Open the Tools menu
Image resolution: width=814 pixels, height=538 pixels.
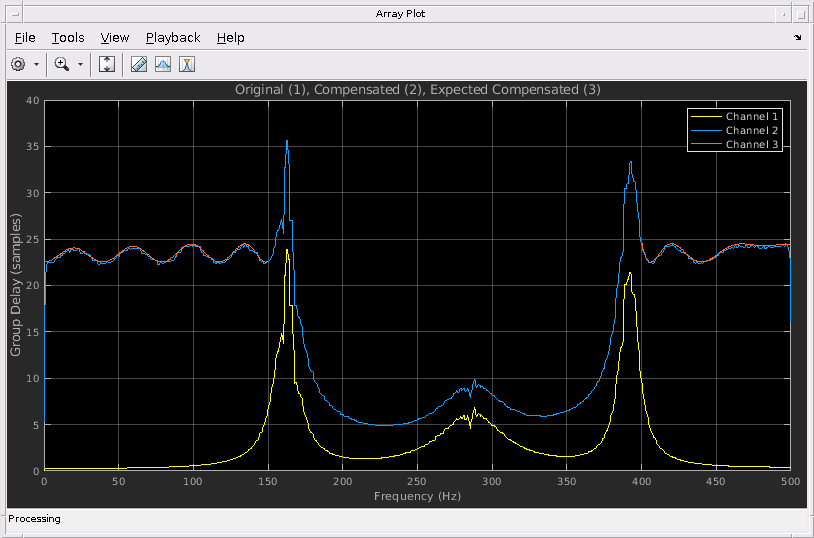[x=68, y=38]
